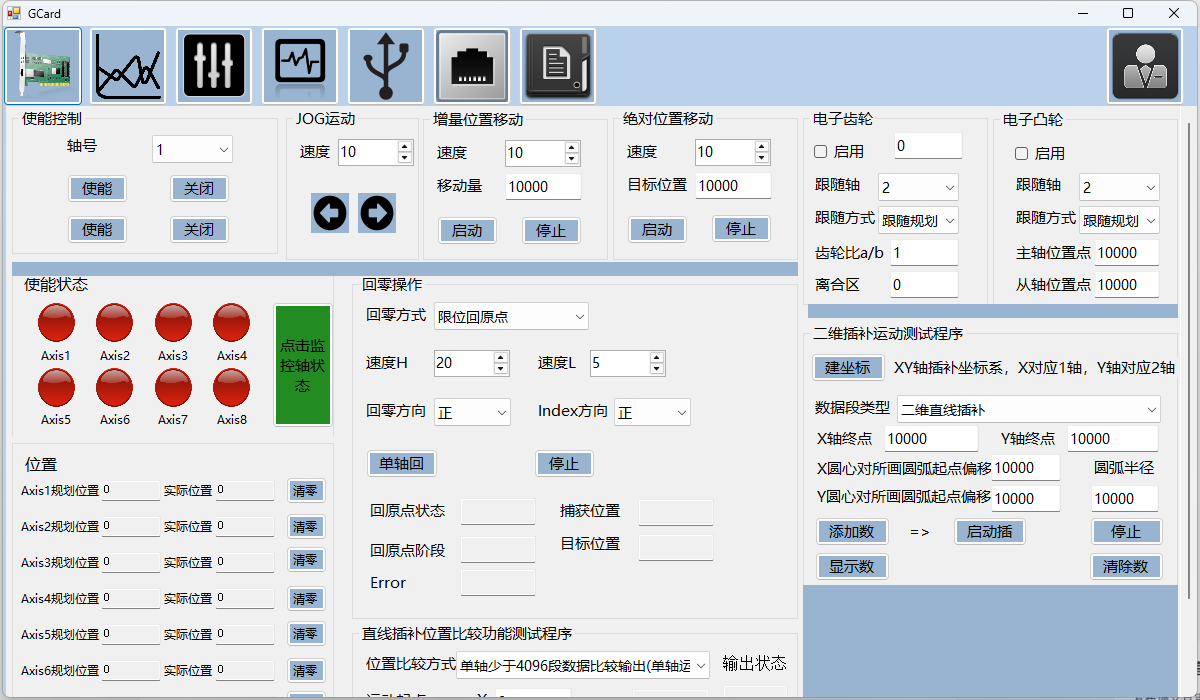Open the oscilloscope monitoring icon
1200x700 pixels.
coord(299,64)
